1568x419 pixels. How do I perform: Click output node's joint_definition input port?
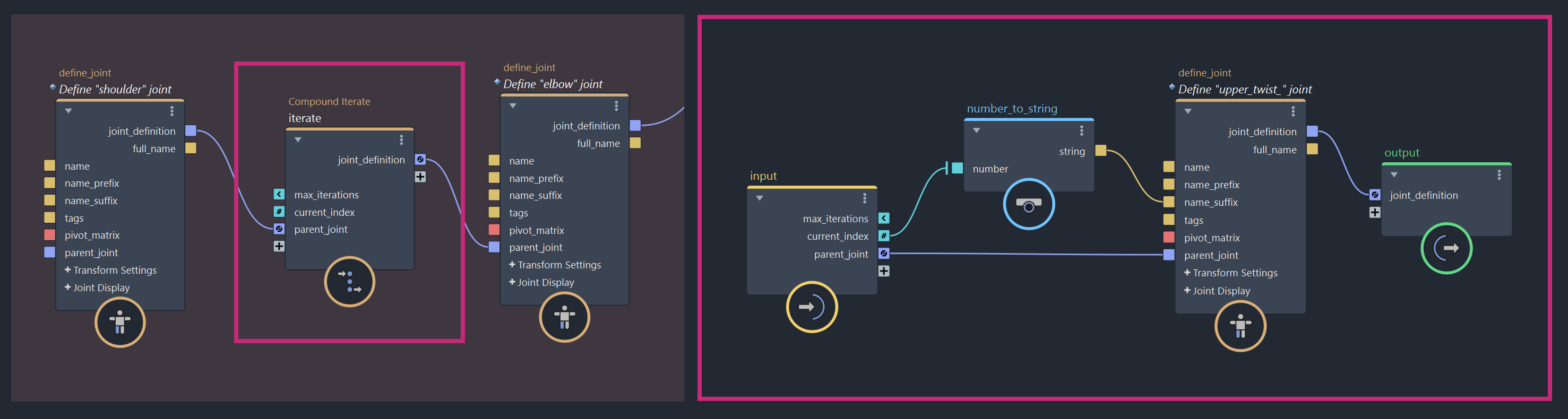point(1374,195)
